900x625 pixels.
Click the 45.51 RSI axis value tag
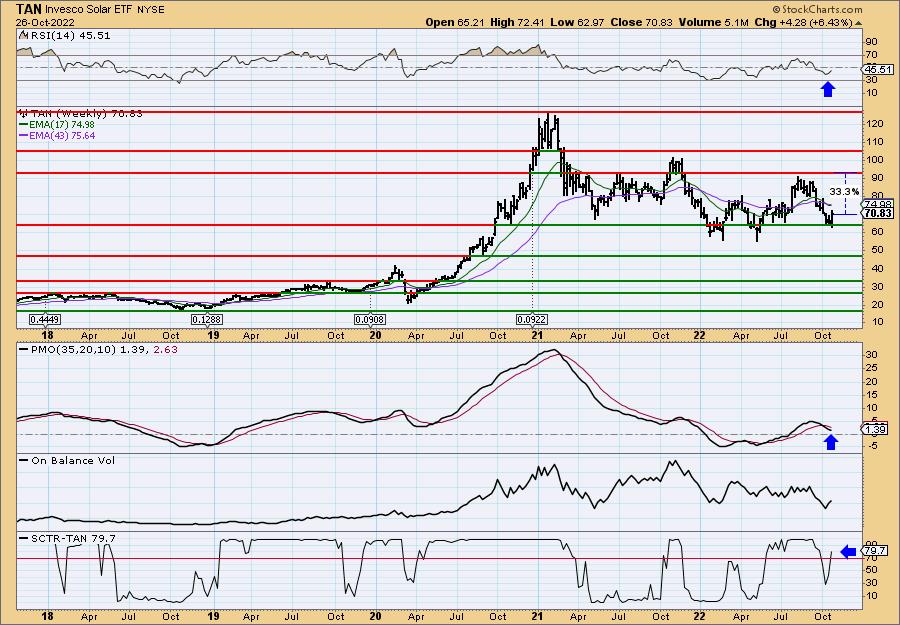pyautogui.click(x=878, y=69)
